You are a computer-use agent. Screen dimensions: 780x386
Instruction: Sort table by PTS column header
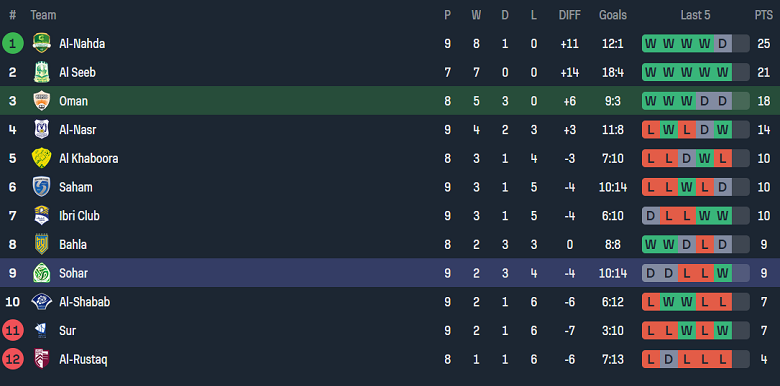(x=764, y=15)
